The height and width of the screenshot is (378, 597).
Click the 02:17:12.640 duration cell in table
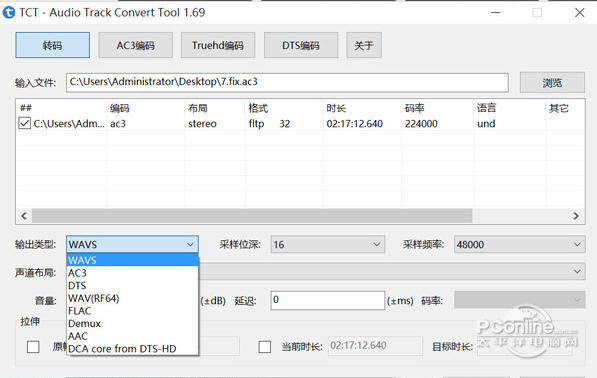tap(354, 124)
